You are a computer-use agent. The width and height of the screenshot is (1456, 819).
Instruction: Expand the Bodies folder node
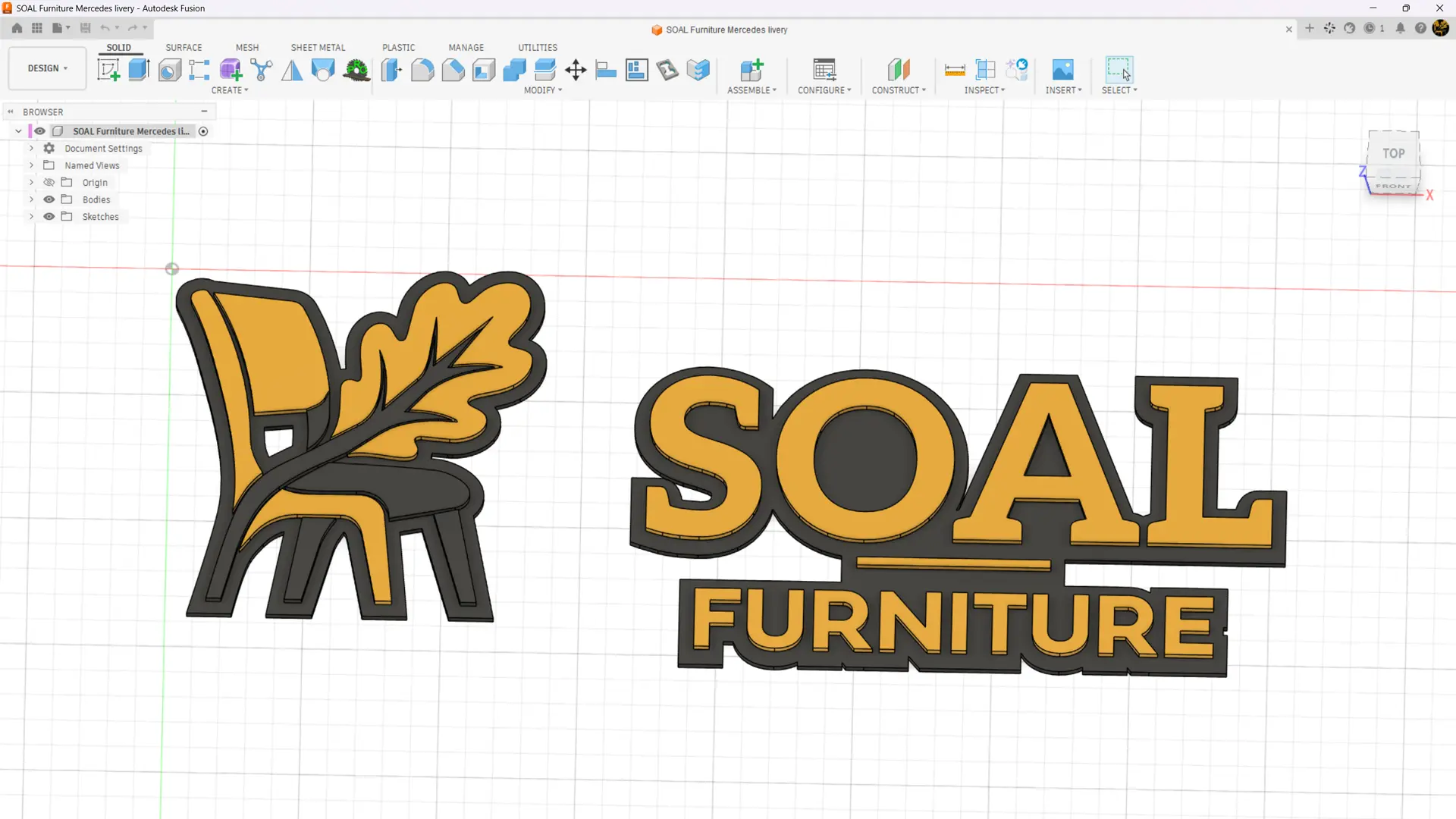point(31,199)
